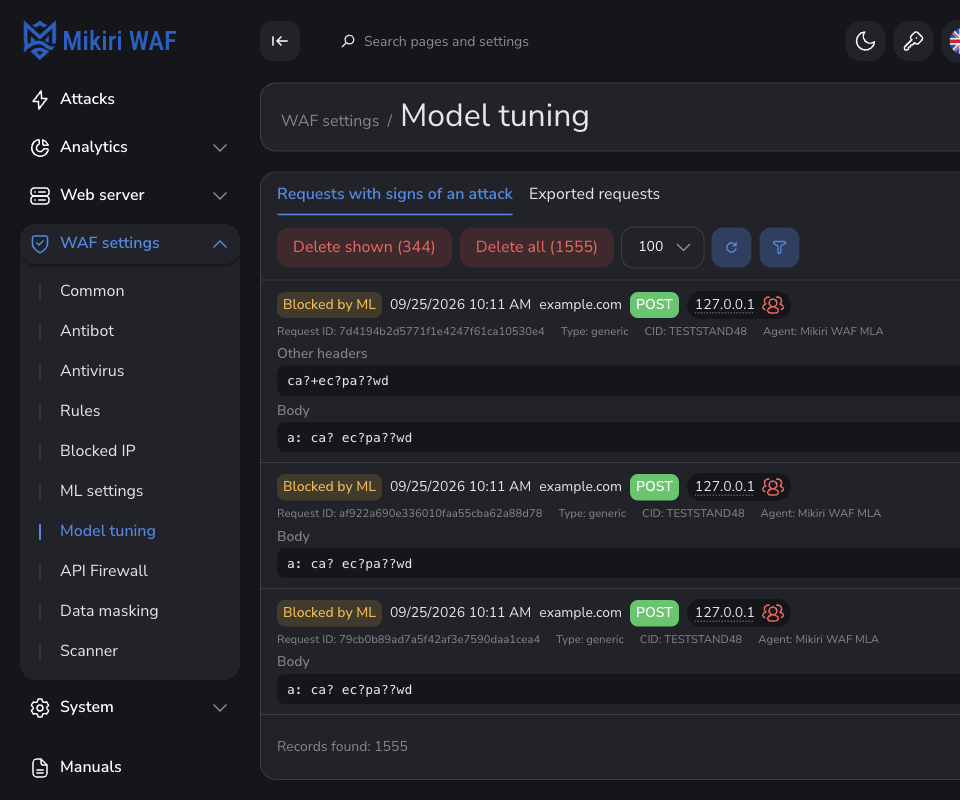
Task: Click users icon on request 7d4194b2d5771f1e
Action: click(x=773, y=304)
